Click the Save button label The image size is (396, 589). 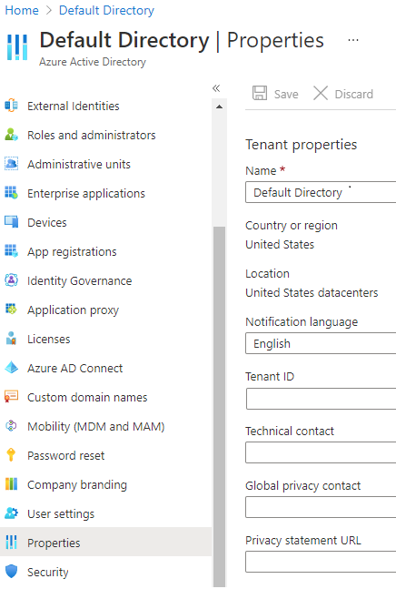pyautogui.click(x=286, y=94)
